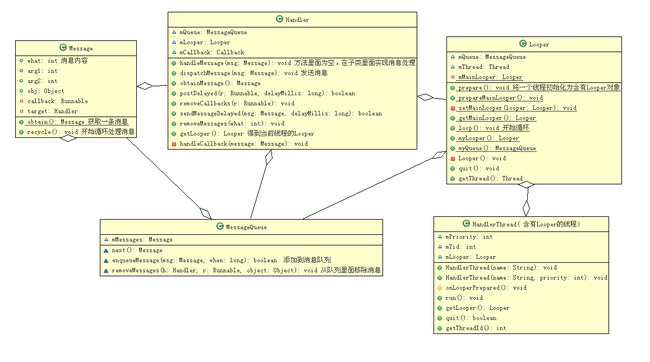The height and width of the screenshot is (362, 650).
Task: Select 'HandlerThread(name: String, priority: int): void' constructor
Action: pos(526,277)
